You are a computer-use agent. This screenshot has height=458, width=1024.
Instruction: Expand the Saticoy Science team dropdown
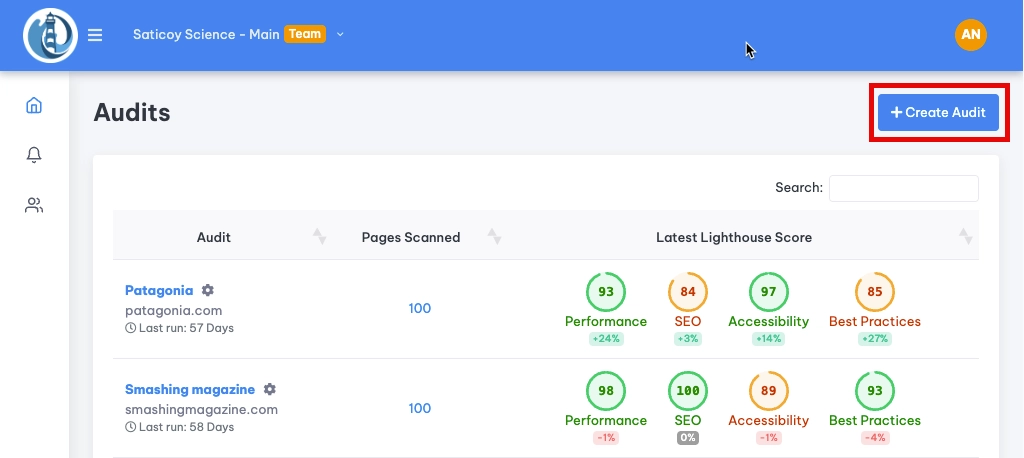click(340, 34)
